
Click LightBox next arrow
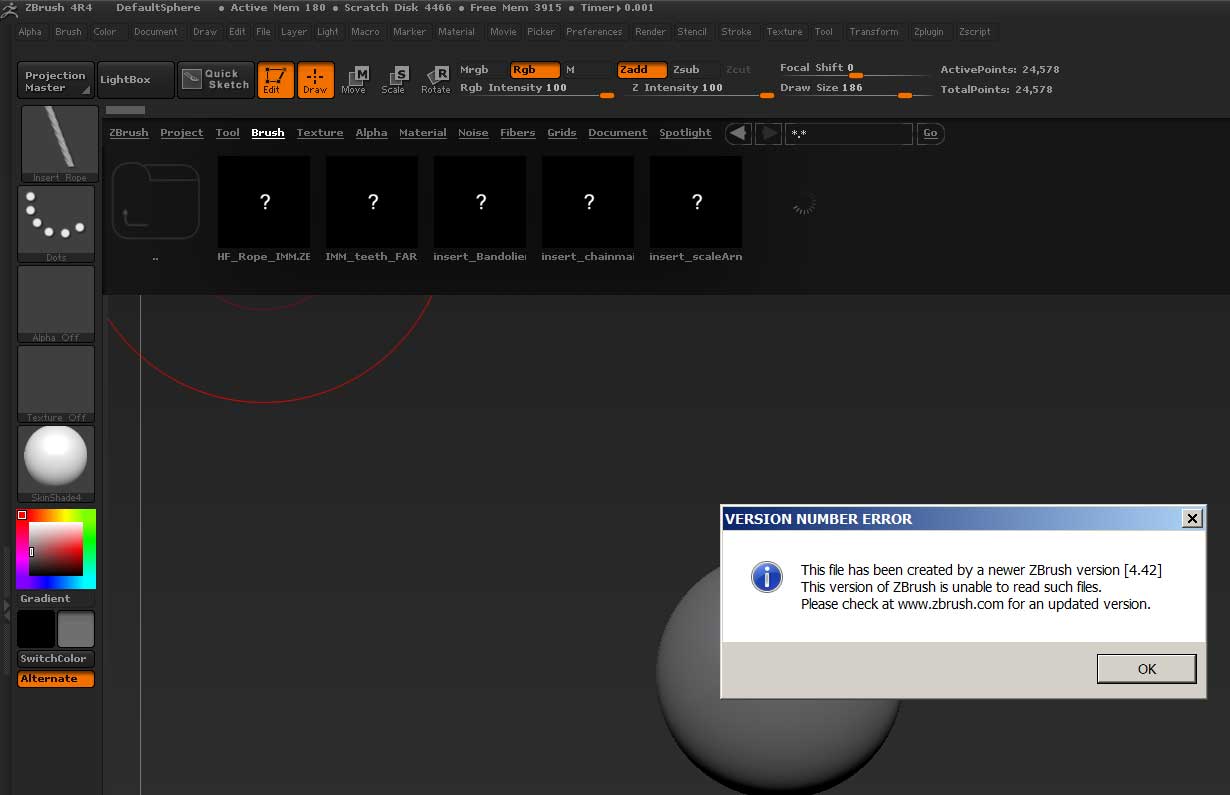pos(768,133)
